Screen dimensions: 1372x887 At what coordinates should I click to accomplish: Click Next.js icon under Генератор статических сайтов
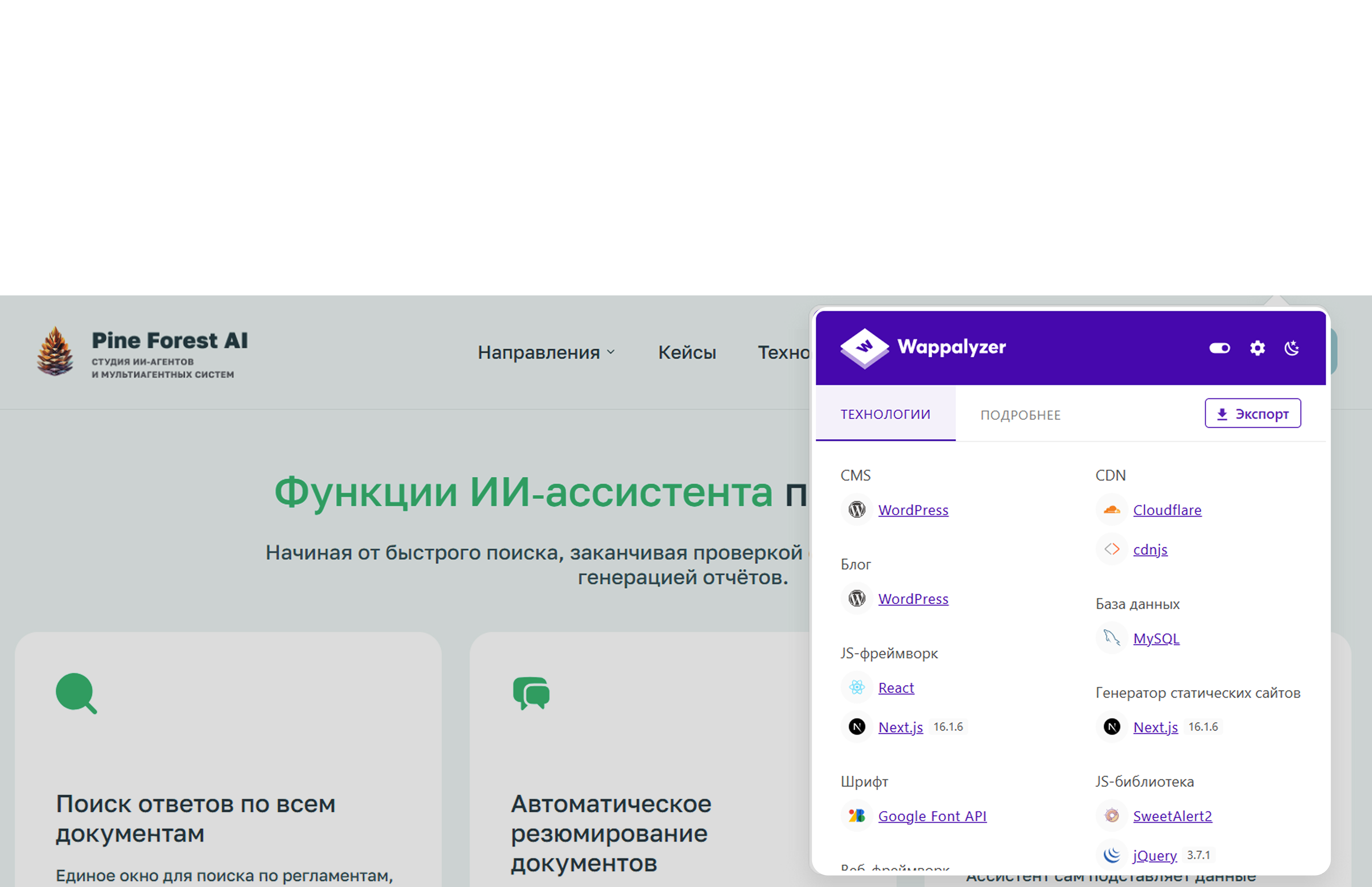point(1112,727)
